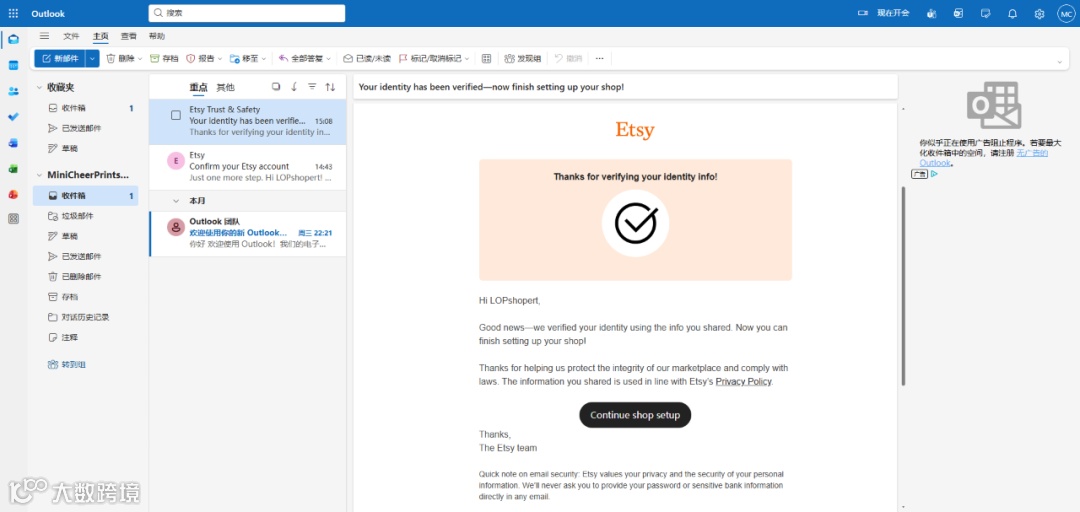Viewport: 1080px width, 512px height.
Task: Toggle the hamburger navigation pane button
Action: pos(44,36)
